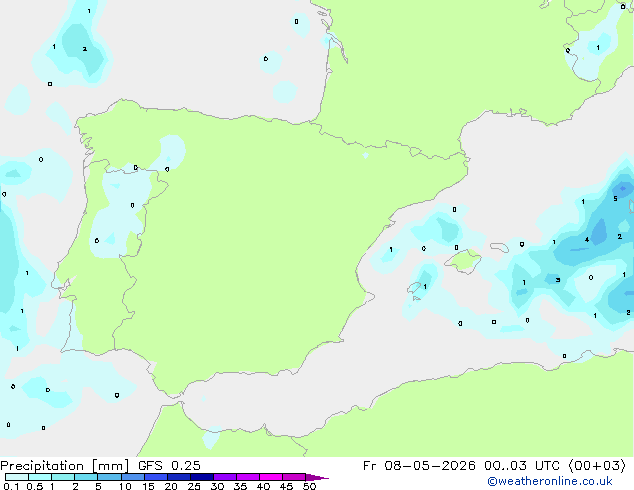Screen dimensions: 634x490
Task: Click the 10–15 mm blue legend band
Action: point(132,477)
